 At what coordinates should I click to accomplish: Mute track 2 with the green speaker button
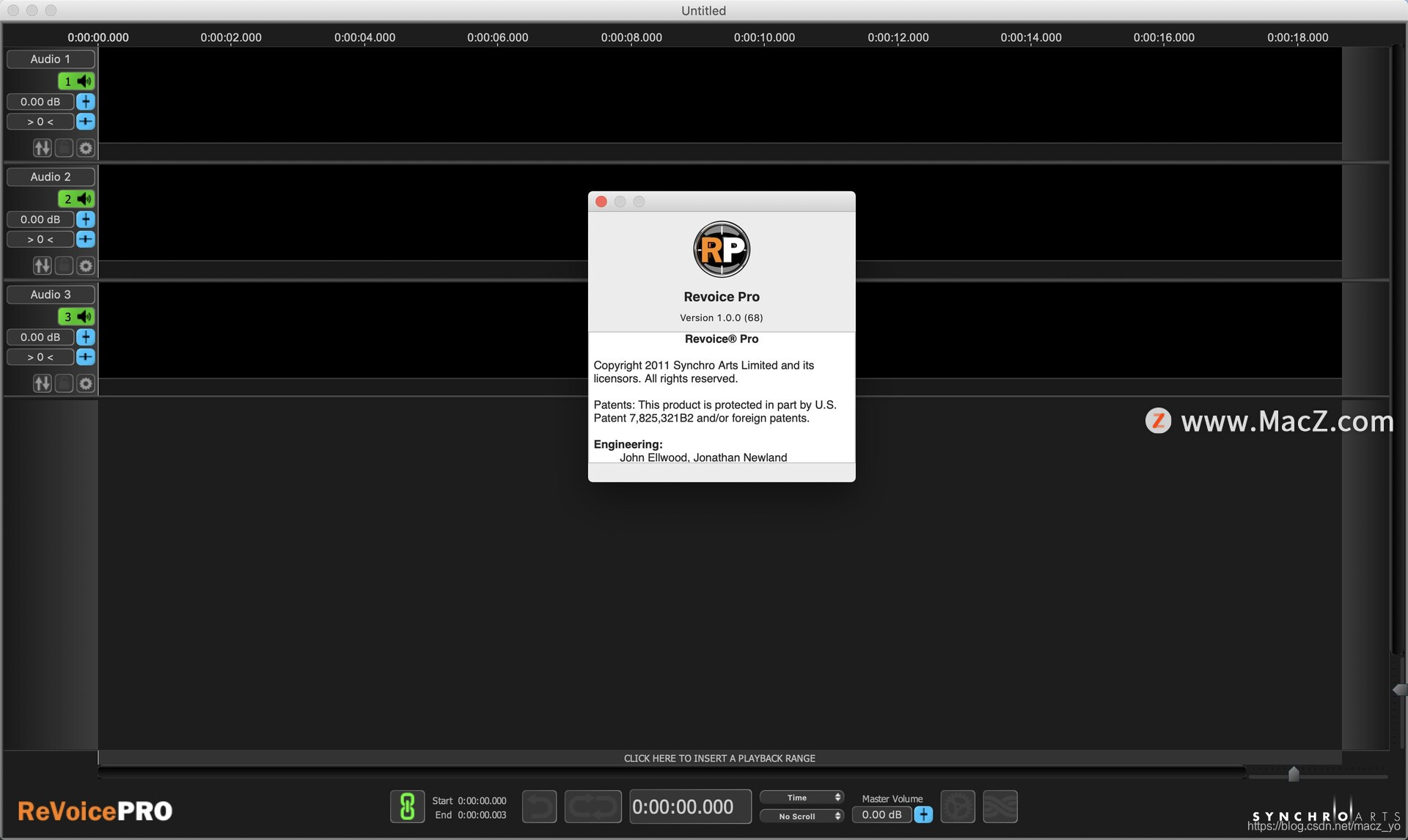click(x=76, y=199)
